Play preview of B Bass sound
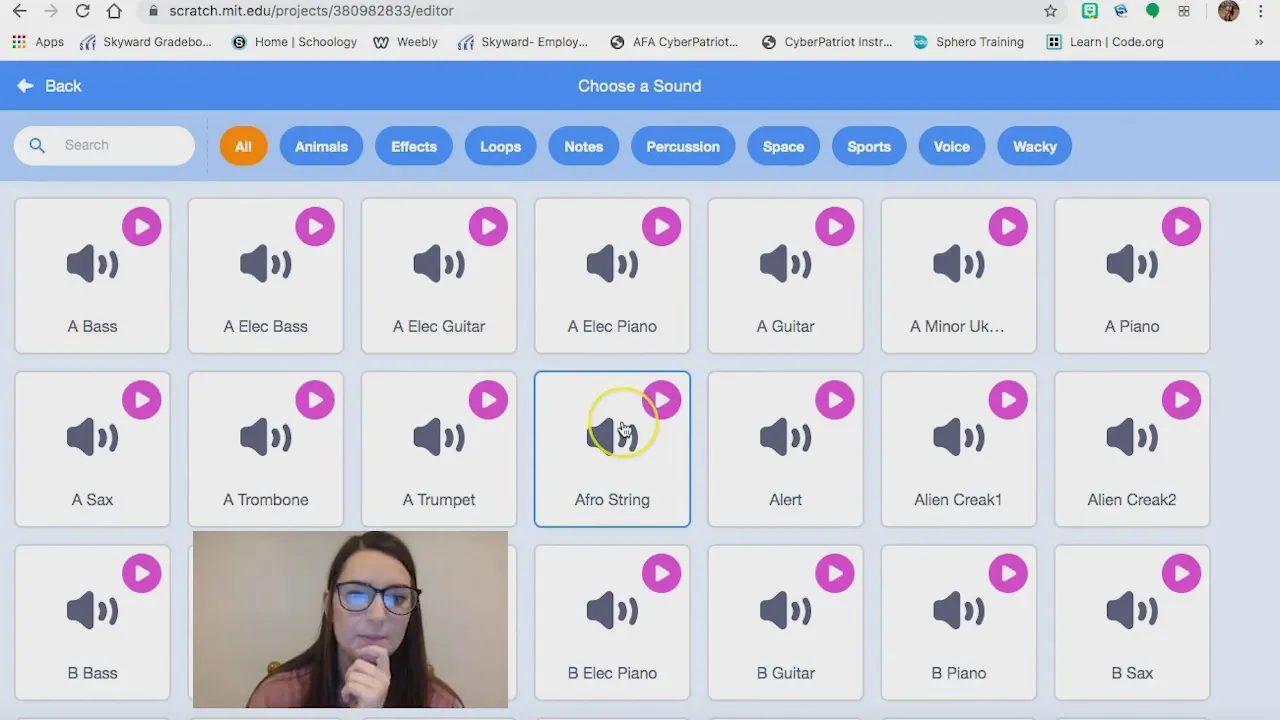This screenshot has width=1280, height=720. pos(141,573)
